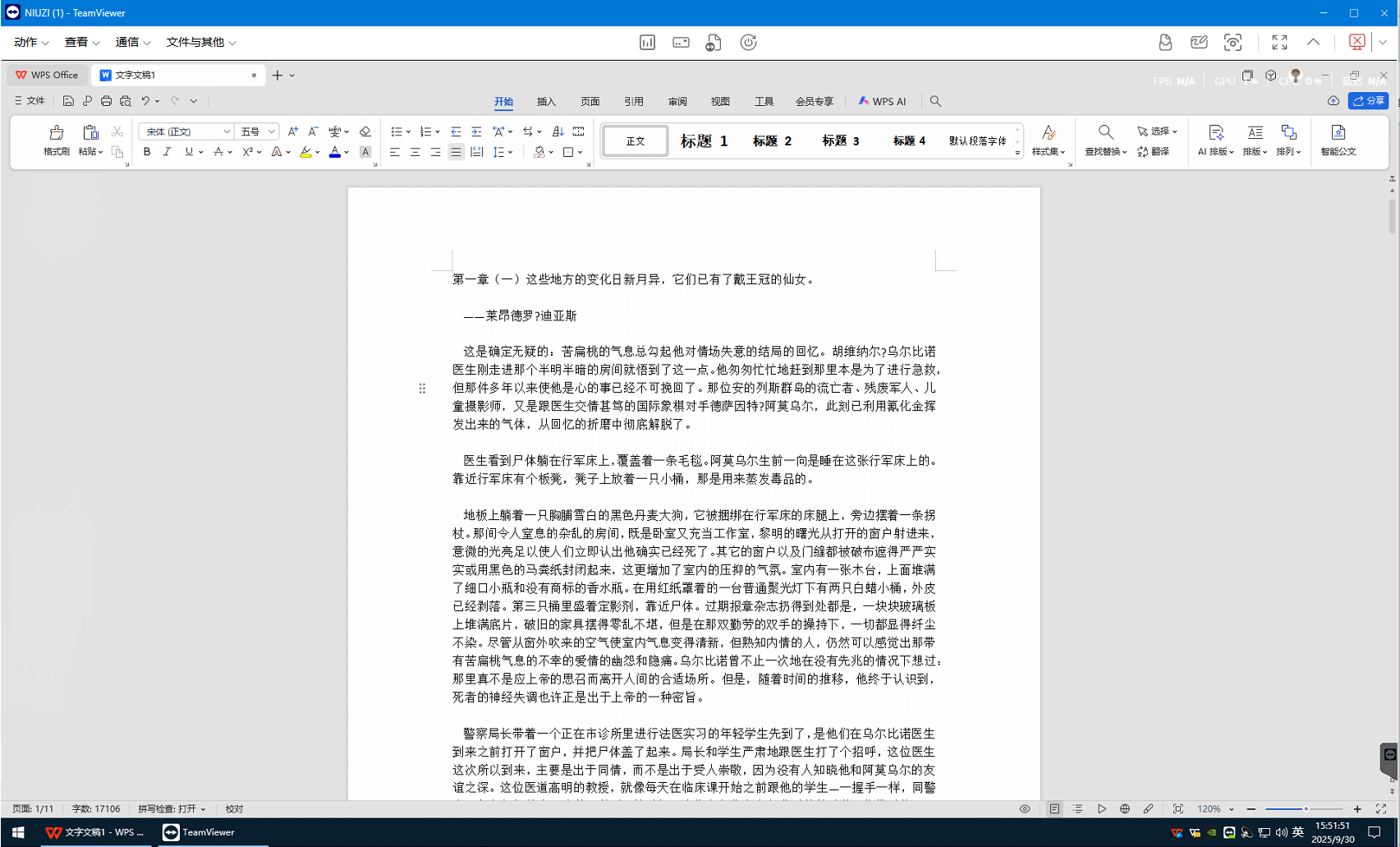Toggle eye protection mode in status bar
This screenshot has height=847, width=1400.
[1025, 809]
